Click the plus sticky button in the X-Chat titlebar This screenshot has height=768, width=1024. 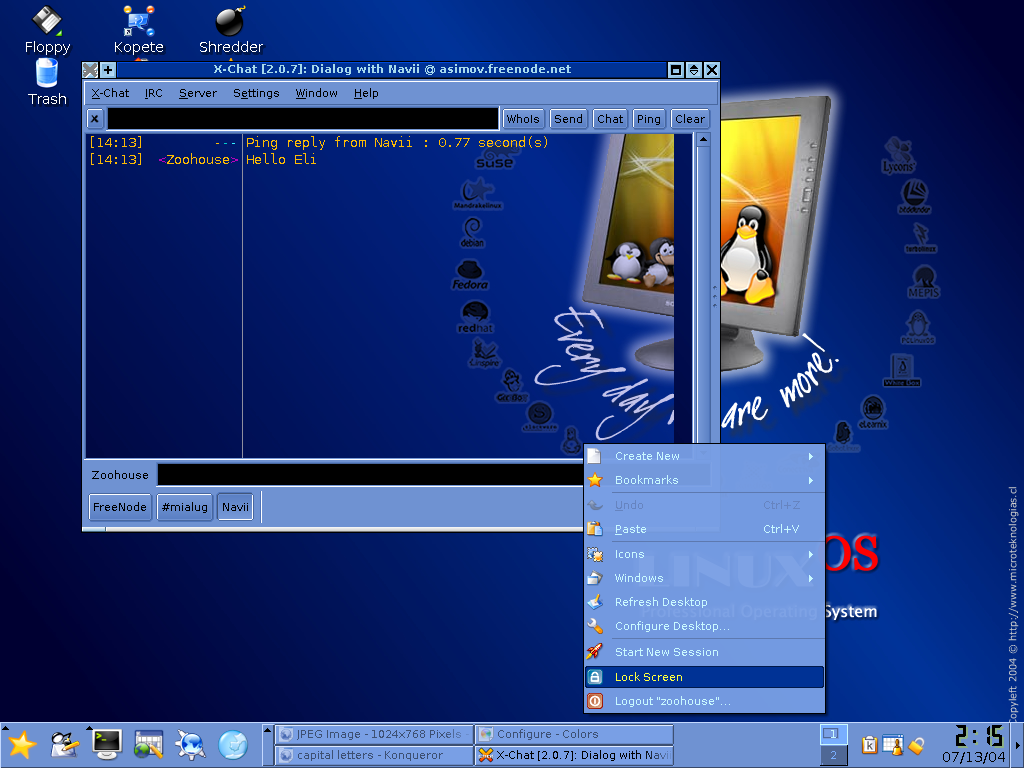point(108,69)
